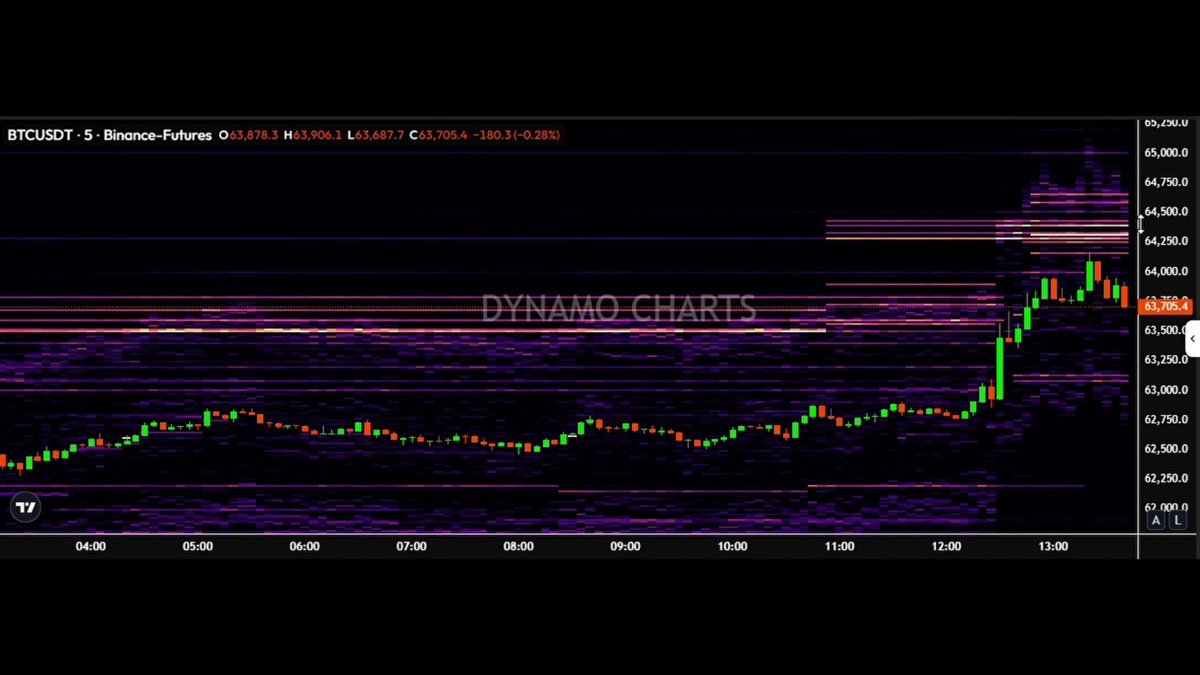
Task: Click the low value L63,687.7
Action: click(x=376, y=135)
